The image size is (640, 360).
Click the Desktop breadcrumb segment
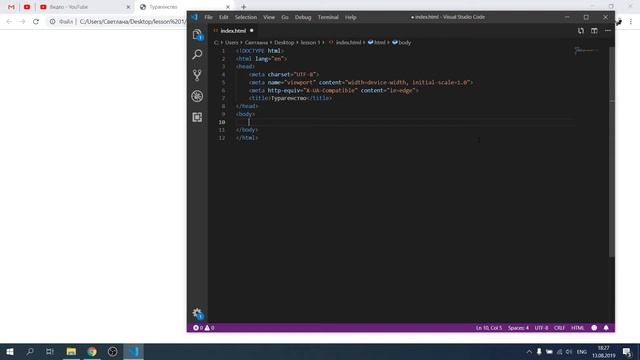(x=284, y=42)
